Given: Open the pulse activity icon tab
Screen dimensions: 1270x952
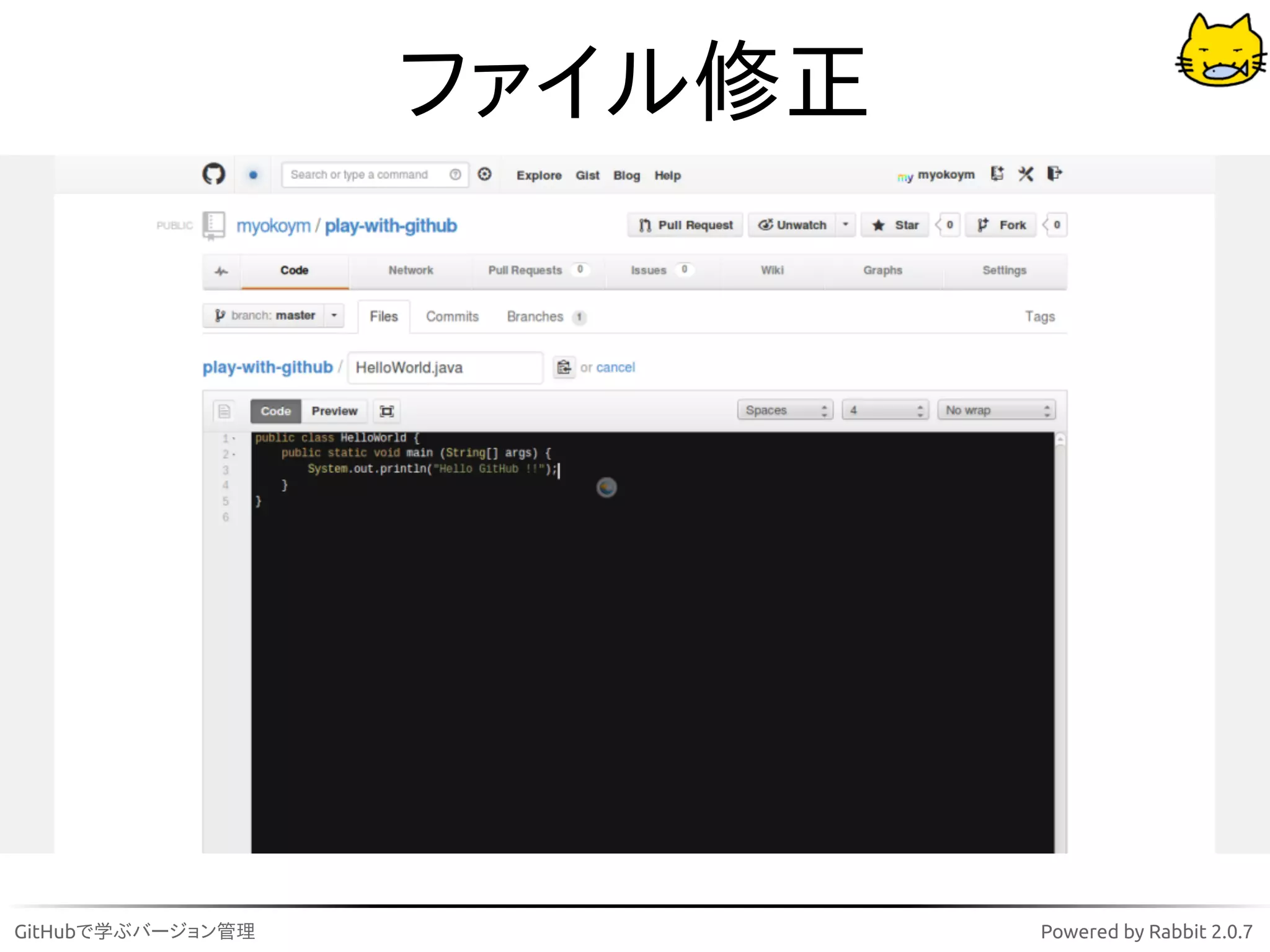Looking at the screenshot, I should point(221,271).
